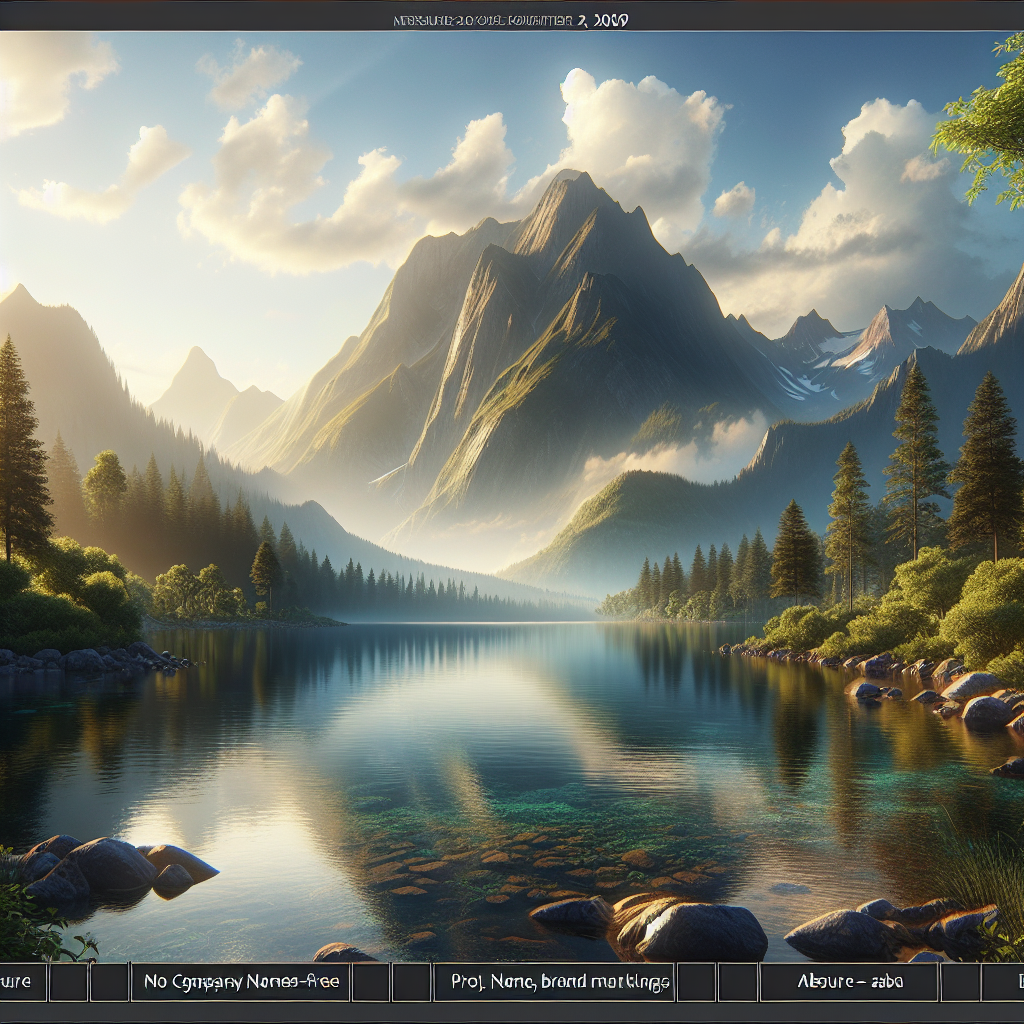This screenshot has height=1024, width=1024.
Task: Click the group of boulders at bottom-left shoreline
Action: [x=110, y=865]
